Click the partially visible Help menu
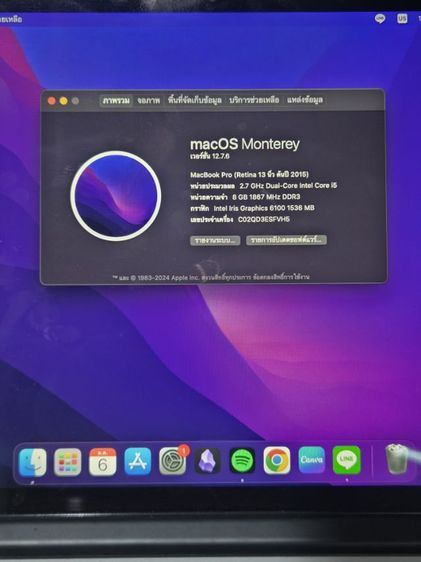421x562 pixels. click(x=11, y=19)
